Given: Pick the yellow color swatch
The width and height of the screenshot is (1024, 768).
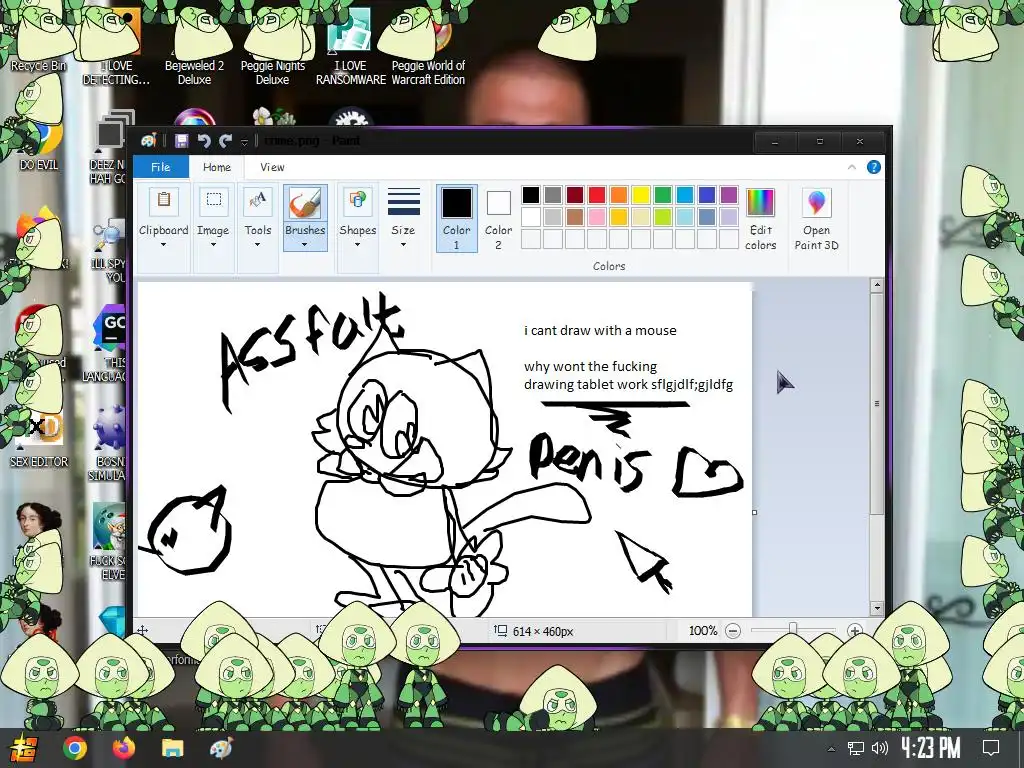Looking at the screenshot, I should (641, 195).
